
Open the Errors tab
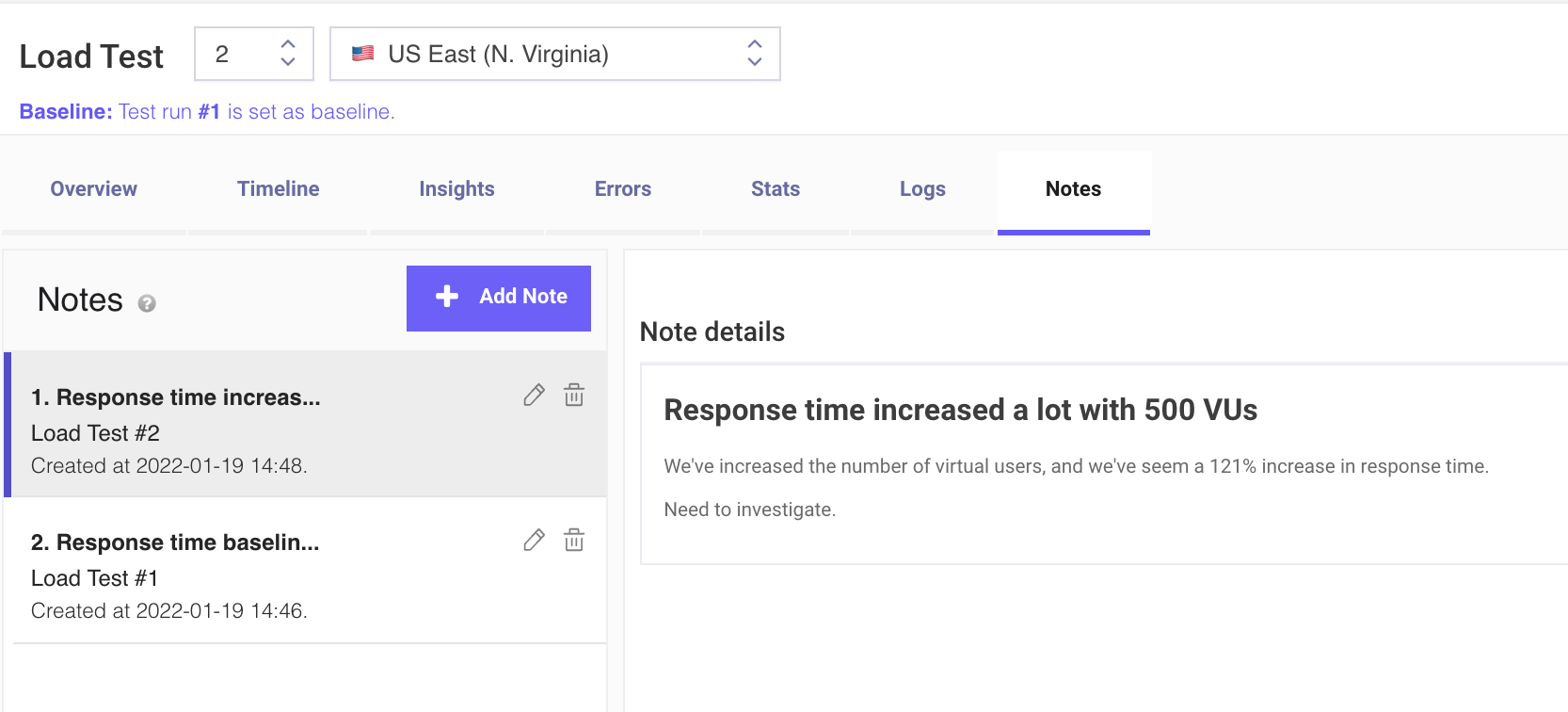(x=623, y=189)
